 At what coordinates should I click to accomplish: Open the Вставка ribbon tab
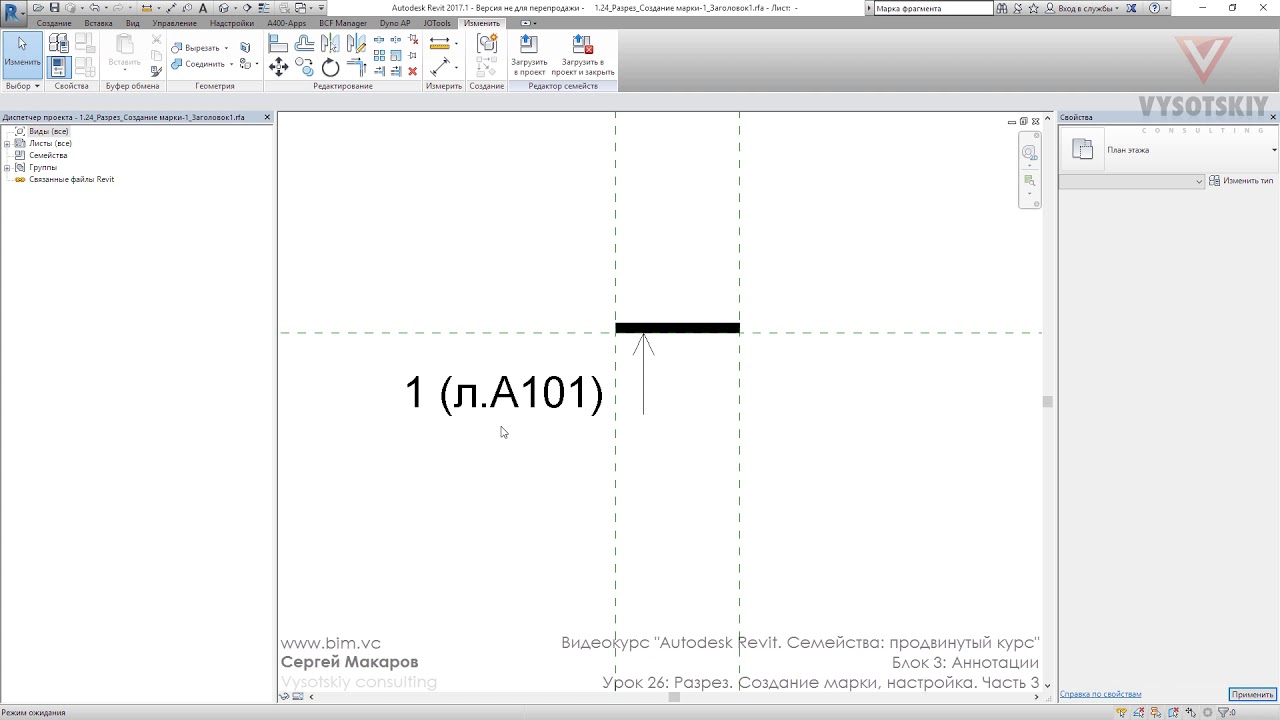pyautogui.click(x=98, y=23)
